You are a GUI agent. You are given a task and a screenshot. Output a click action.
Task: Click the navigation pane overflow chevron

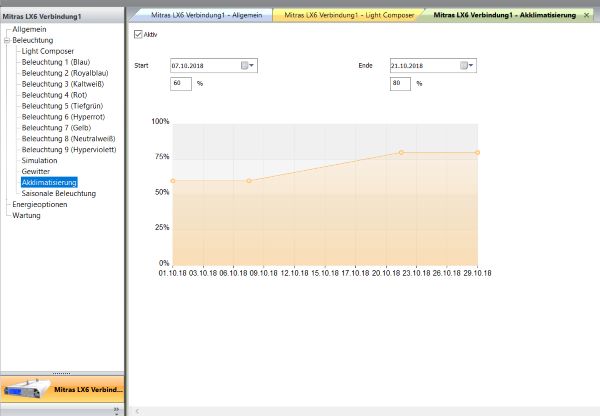coord(115,409)
